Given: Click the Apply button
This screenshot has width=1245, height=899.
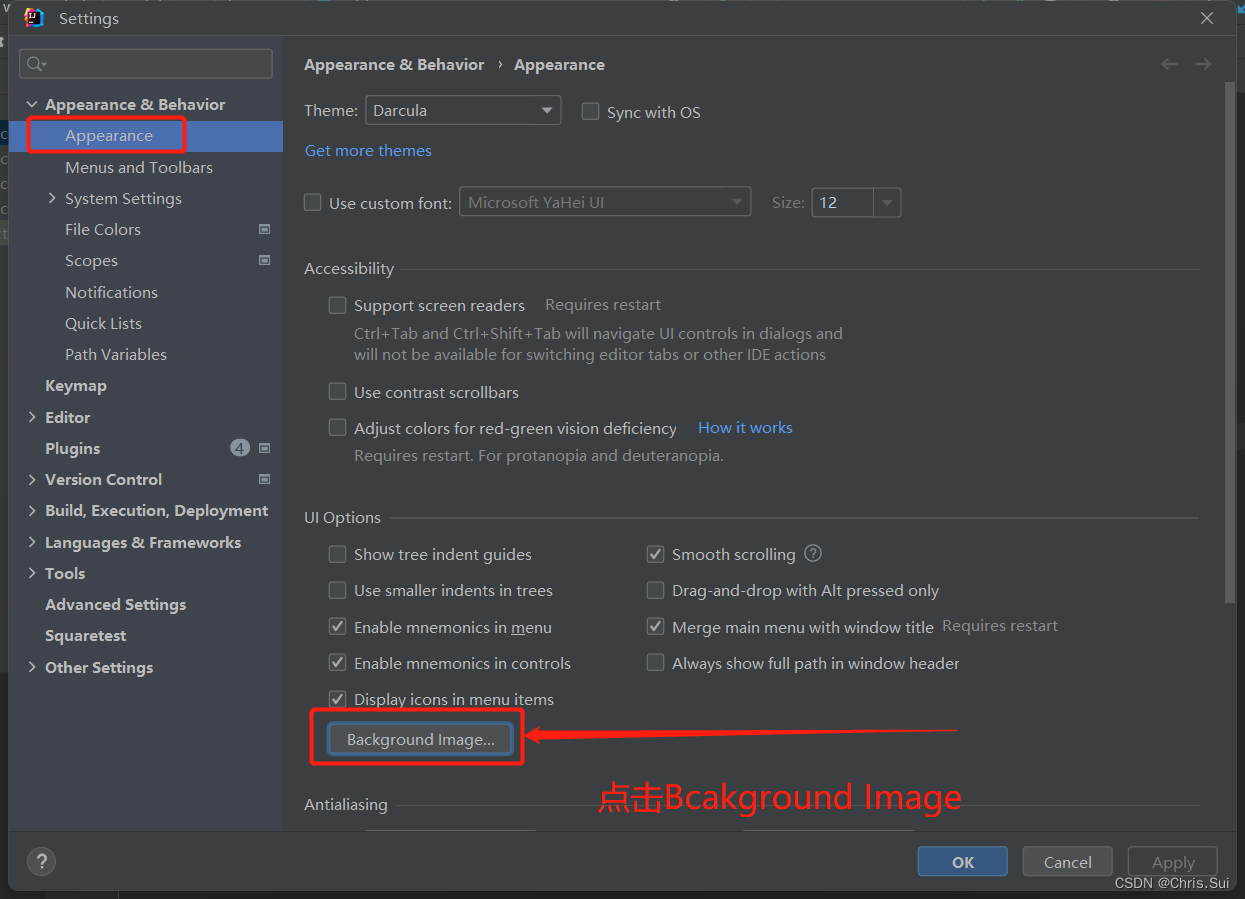Looking at the screenshot, I should (x=1173, y=862).
